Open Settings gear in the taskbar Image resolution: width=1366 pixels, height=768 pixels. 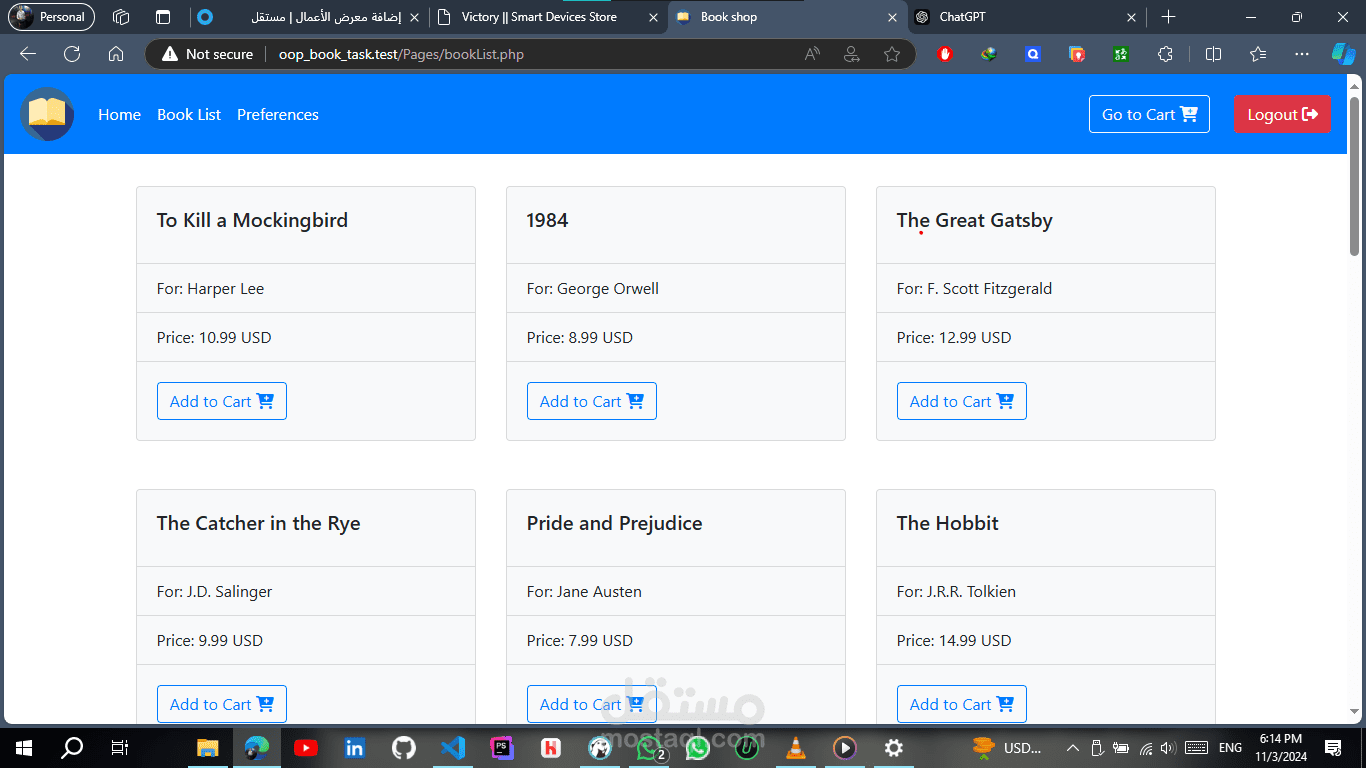tap(894, 747)
